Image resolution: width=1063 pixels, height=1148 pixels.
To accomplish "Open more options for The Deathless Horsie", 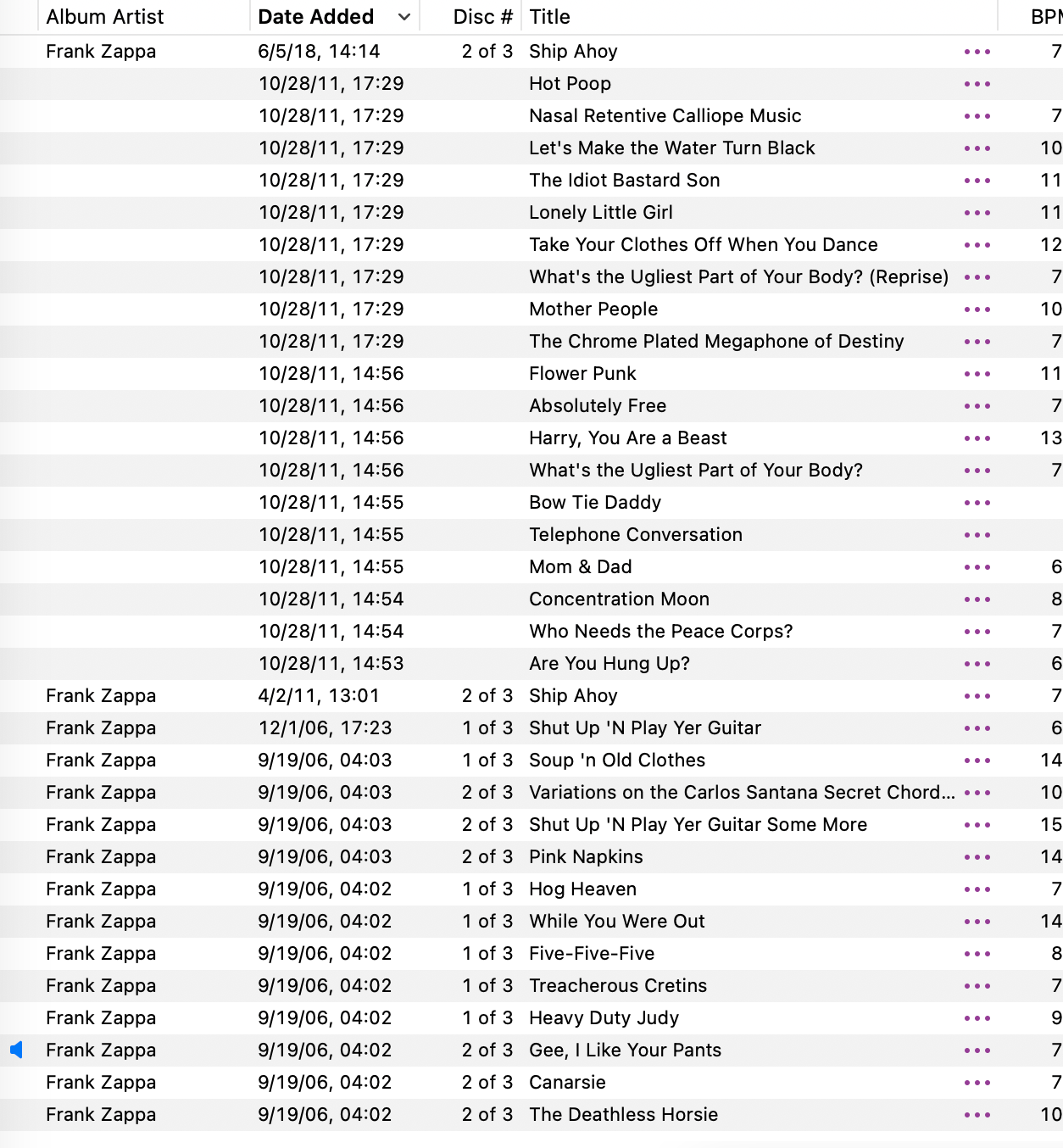I will 977,1115.
